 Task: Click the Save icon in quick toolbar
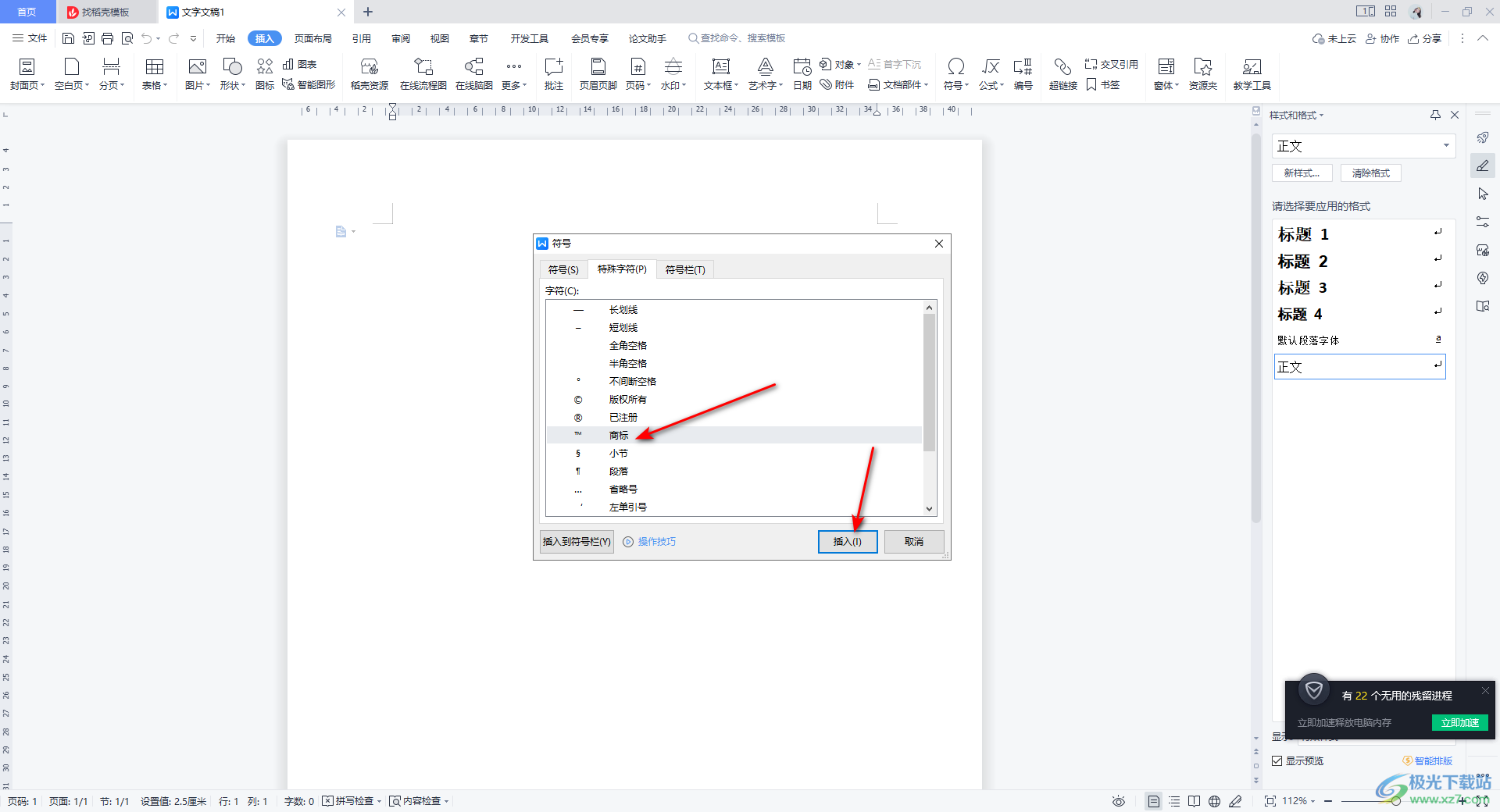pyautogui.click(x=68, y=38)
